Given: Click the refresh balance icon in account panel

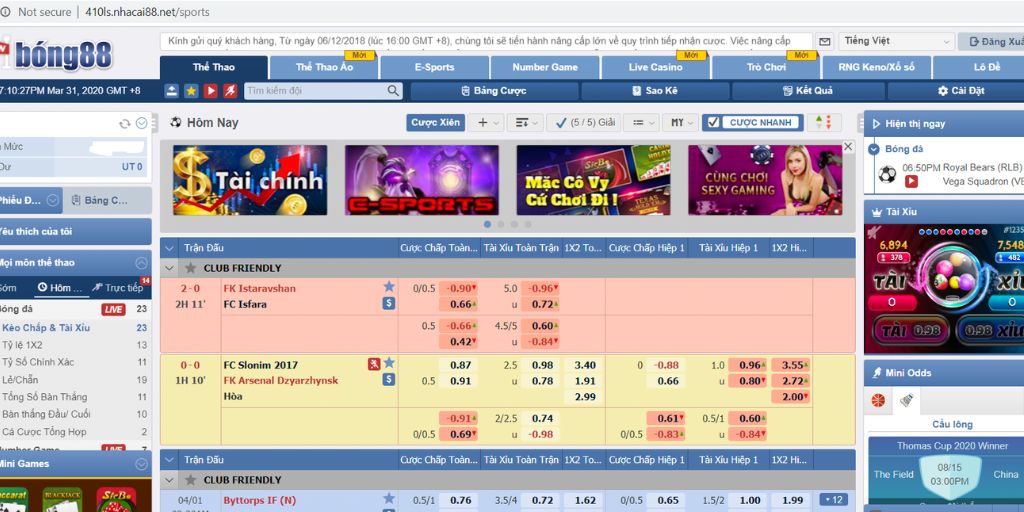Looking at the screenshot, I should pyautogui.click(x=125, y=124).
